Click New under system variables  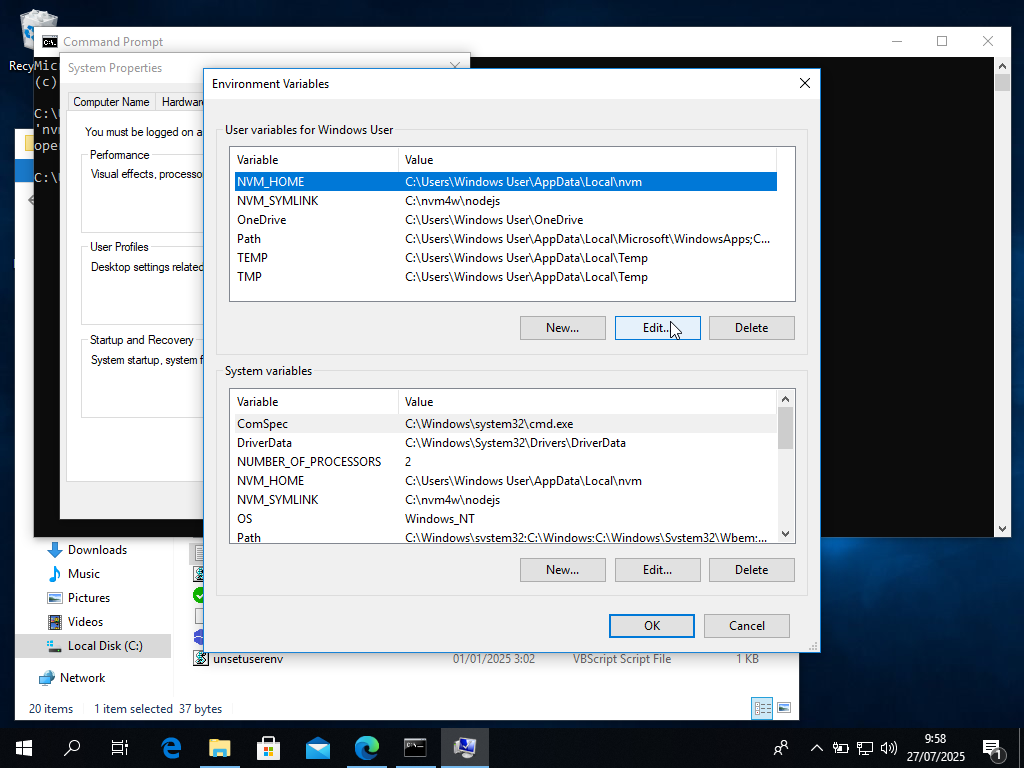click(x=562, y=570)
